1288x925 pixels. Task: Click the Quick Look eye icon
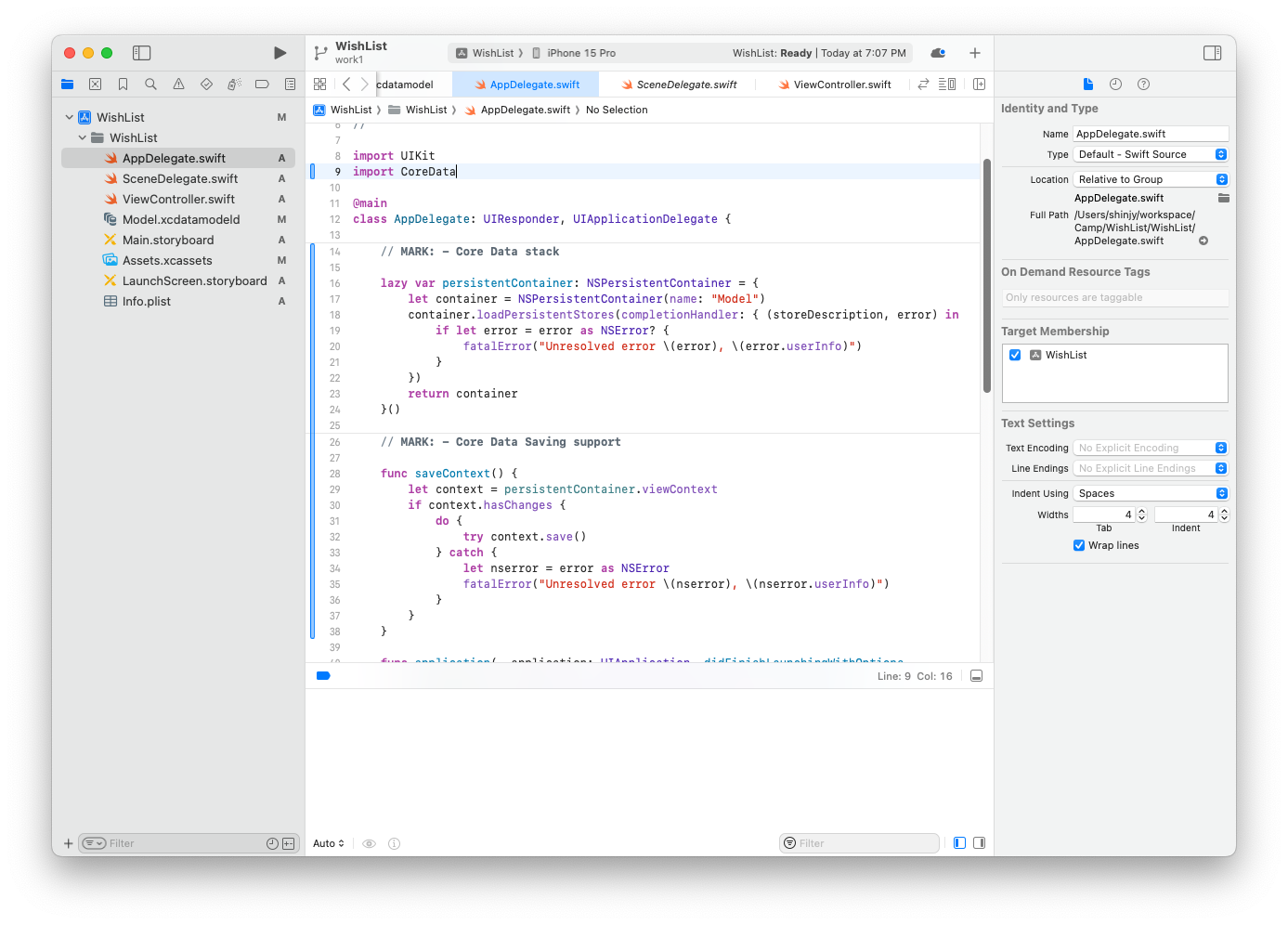(x=369, y=843)
